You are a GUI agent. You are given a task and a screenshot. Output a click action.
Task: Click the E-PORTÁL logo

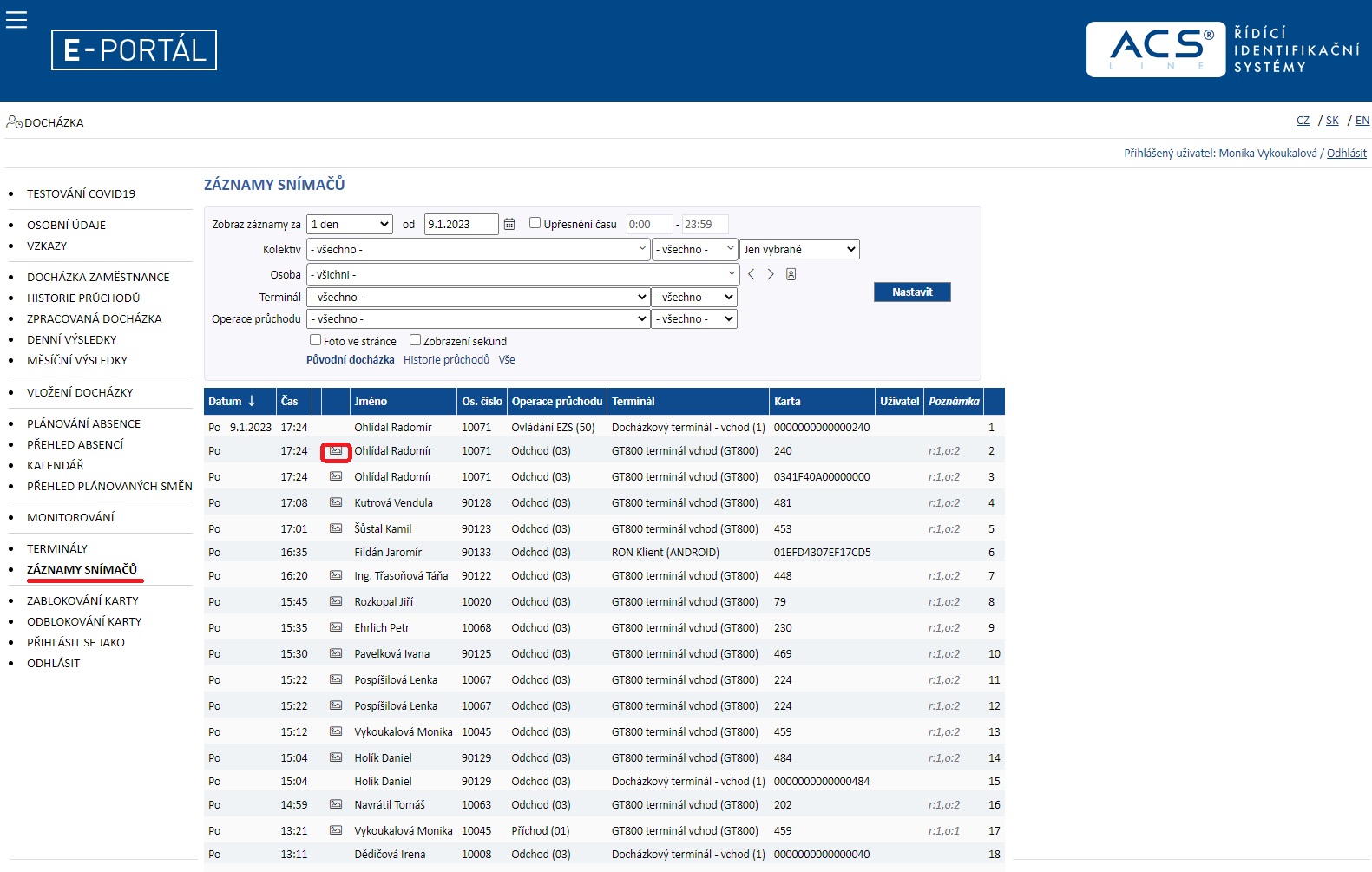click(x=134, y=49)
